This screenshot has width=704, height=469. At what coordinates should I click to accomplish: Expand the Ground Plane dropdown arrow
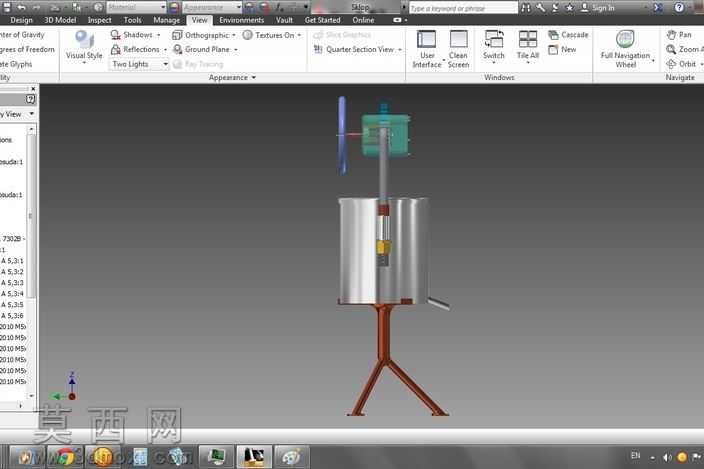click(x=236, y=50)
